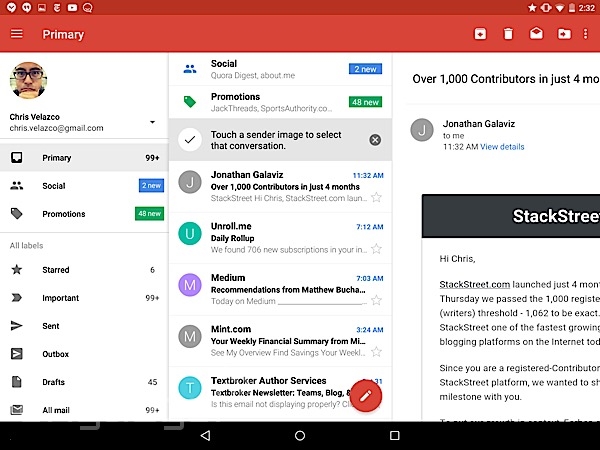Viewport: 600px width, 450px height.
Task: Open All mail label
Action: pyautogui.click(x=84, y=410)
